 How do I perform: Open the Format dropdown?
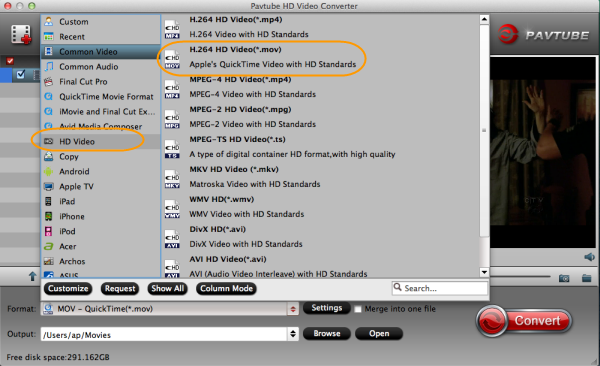pos(293,309)
